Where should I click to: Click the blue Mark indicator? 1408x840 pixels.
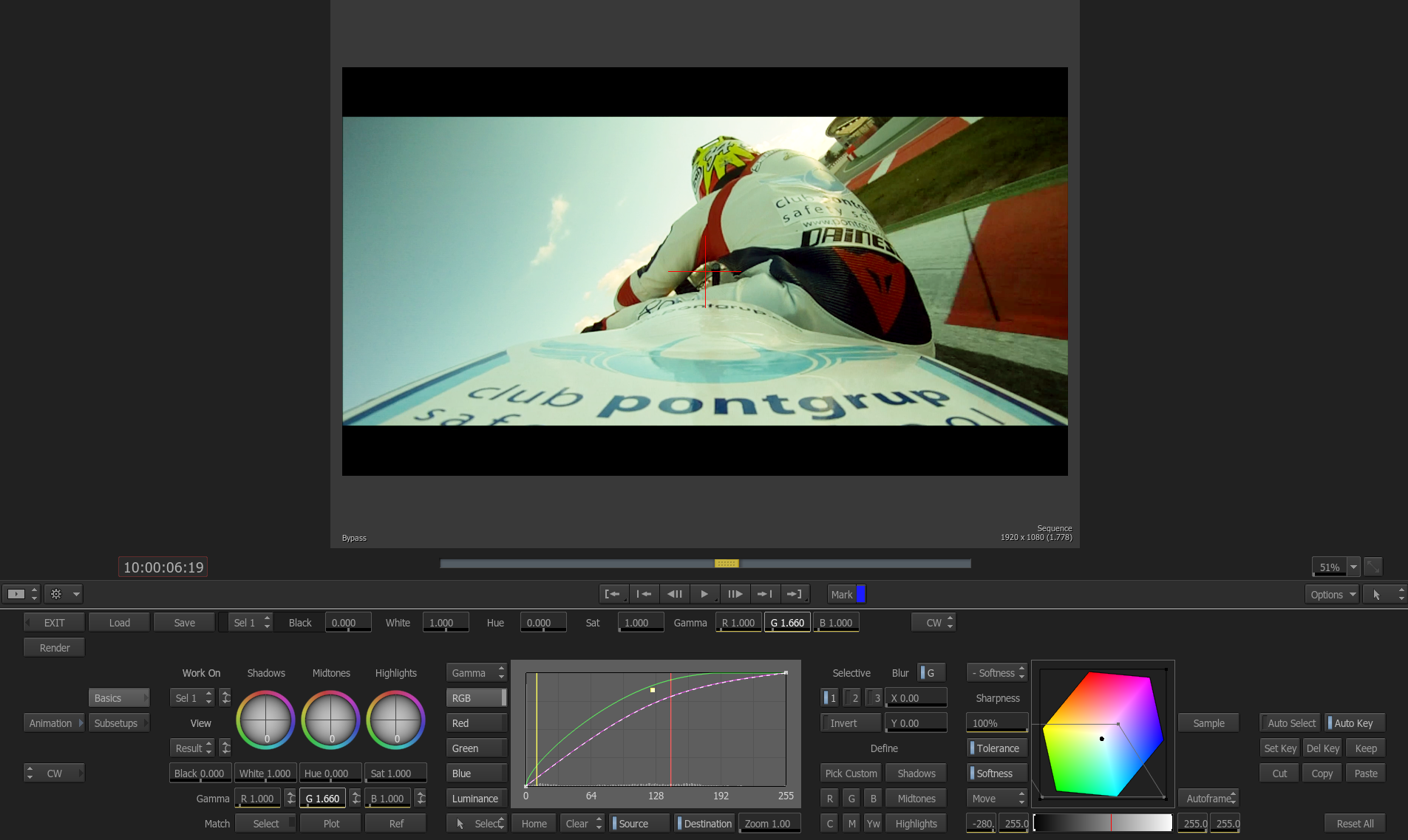(x=861, y=594)
